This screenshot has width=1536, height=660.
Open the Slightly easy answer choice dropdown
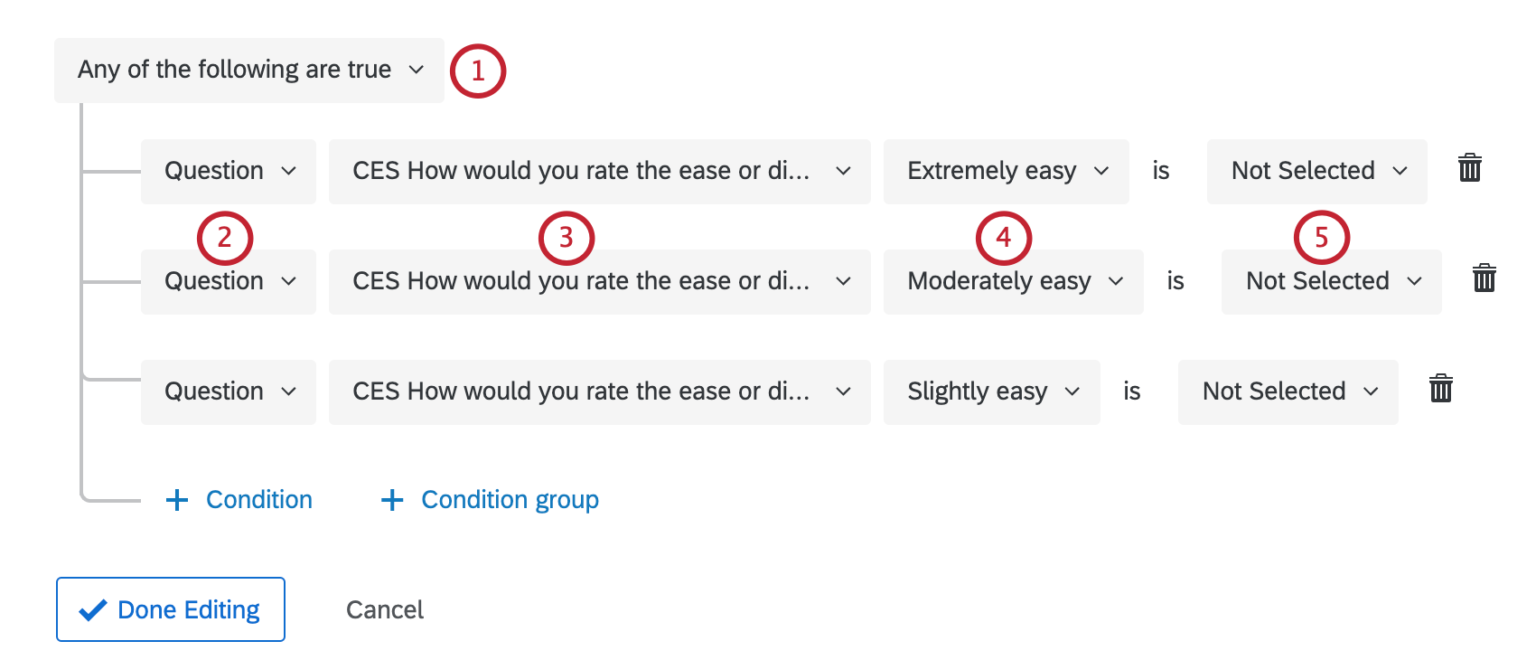point(992,391)
